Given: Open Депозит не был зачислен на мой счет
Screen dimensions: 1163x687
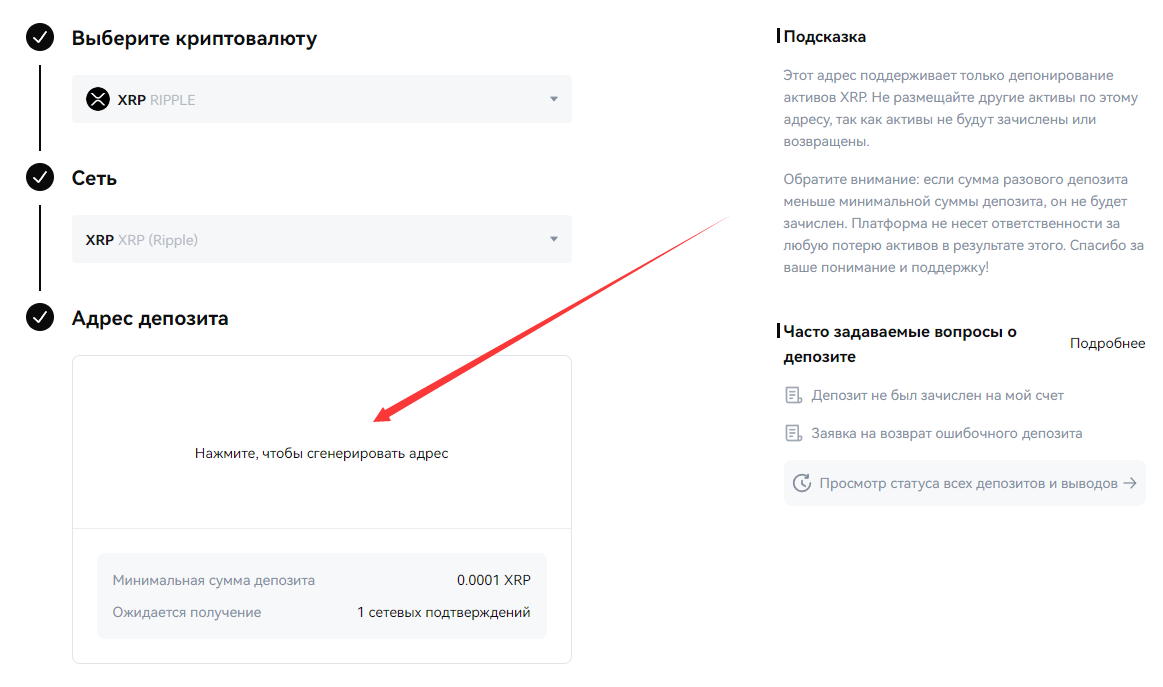Looking at the screenshot, I should pos(937,395).
